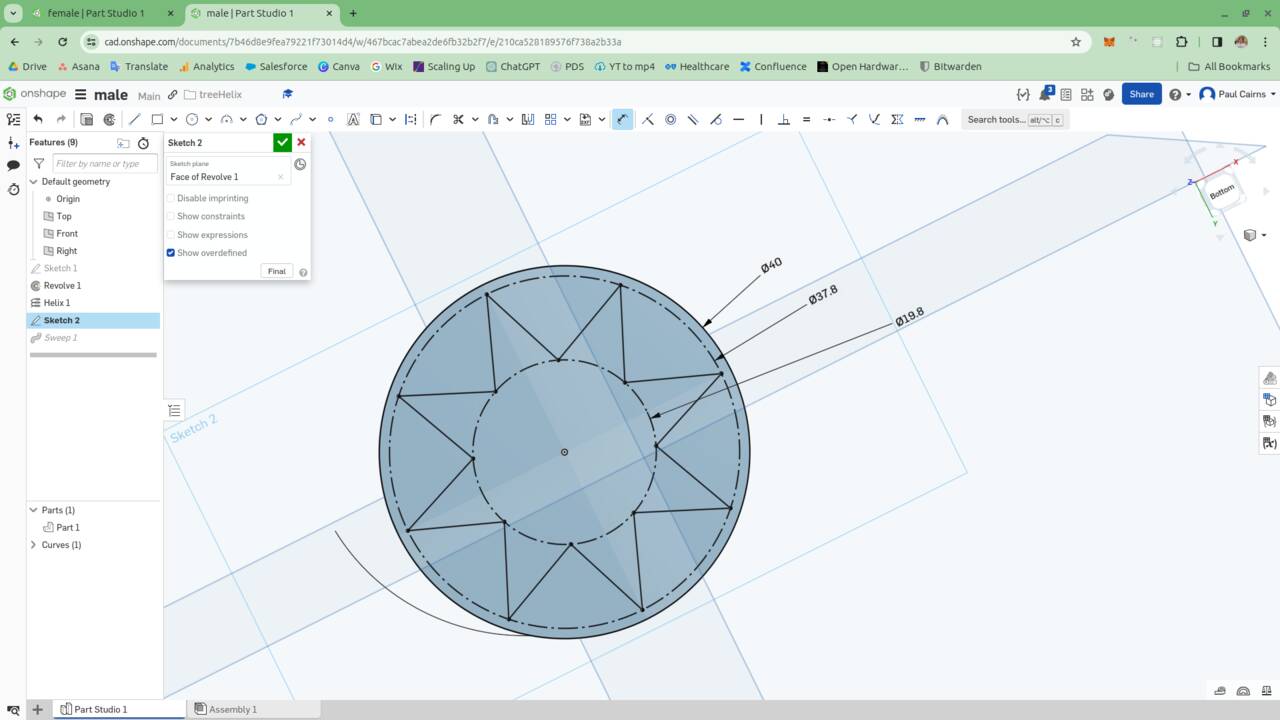The height and width of the screenshot is (720, 1280).
Task: Click the Filter by name field
Action: click(104, 163)
